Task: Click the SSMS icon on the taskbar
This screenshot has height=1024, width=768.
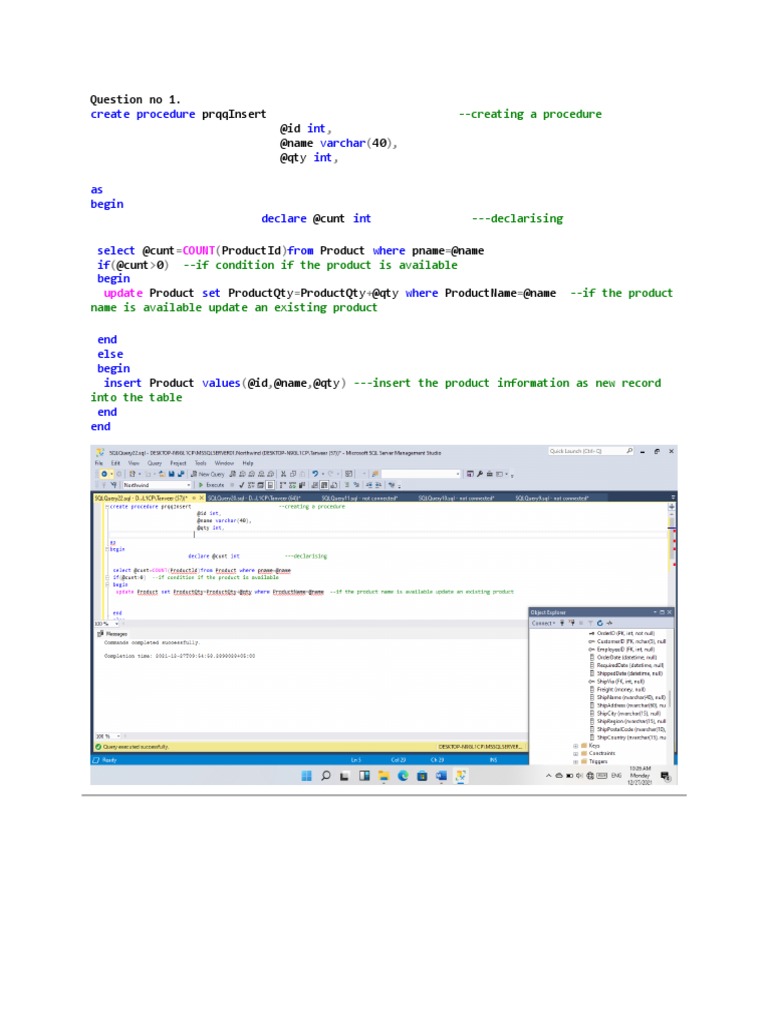Action: tap(460, 776)
